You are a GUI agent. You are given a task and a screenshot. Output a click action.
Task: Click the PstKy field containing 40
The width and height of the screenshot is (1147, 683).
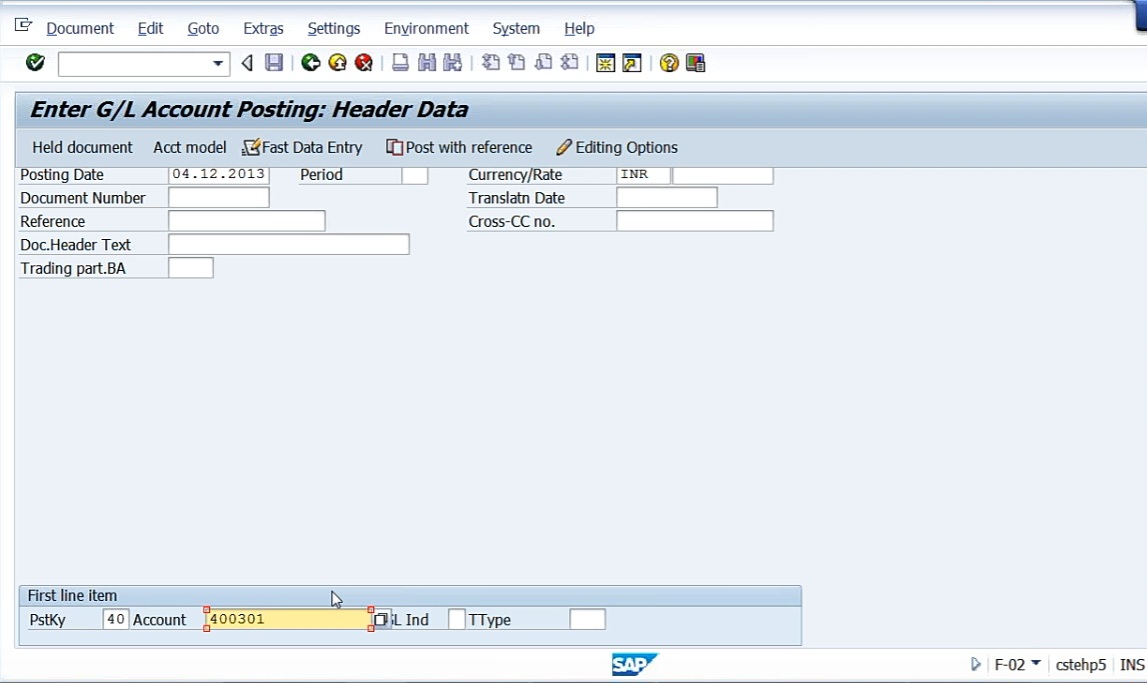pyautogui.click(x=116, y=619)
